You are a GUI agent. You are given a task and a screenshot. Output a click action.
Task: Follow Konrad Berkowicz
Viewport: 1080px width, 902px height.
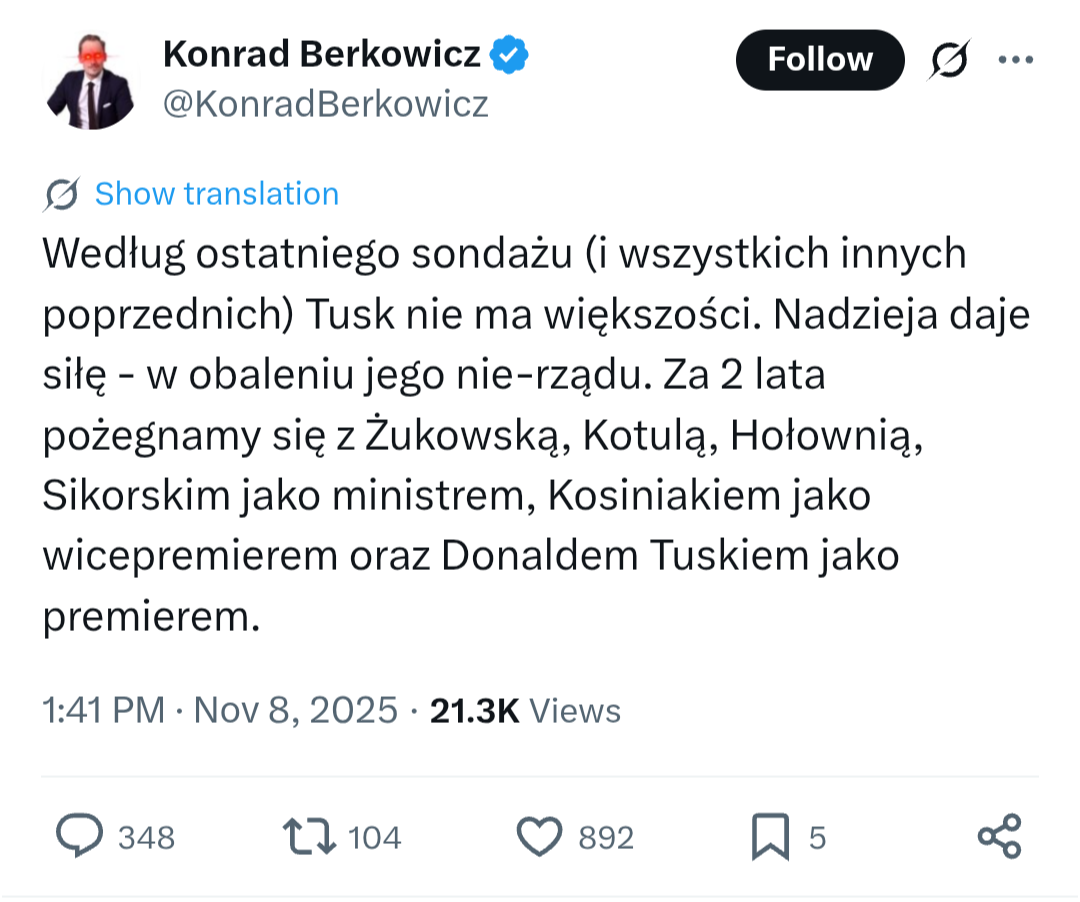pyautogui.click(x=819, y=61)
